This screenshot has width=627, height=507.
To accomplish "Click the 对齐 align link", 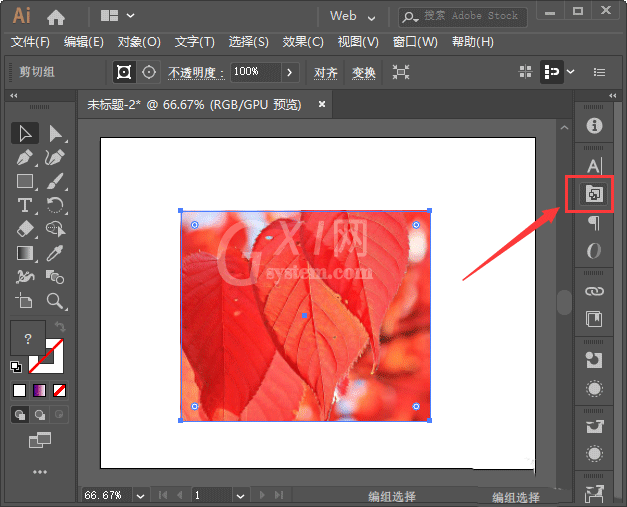I will (325, 73).
